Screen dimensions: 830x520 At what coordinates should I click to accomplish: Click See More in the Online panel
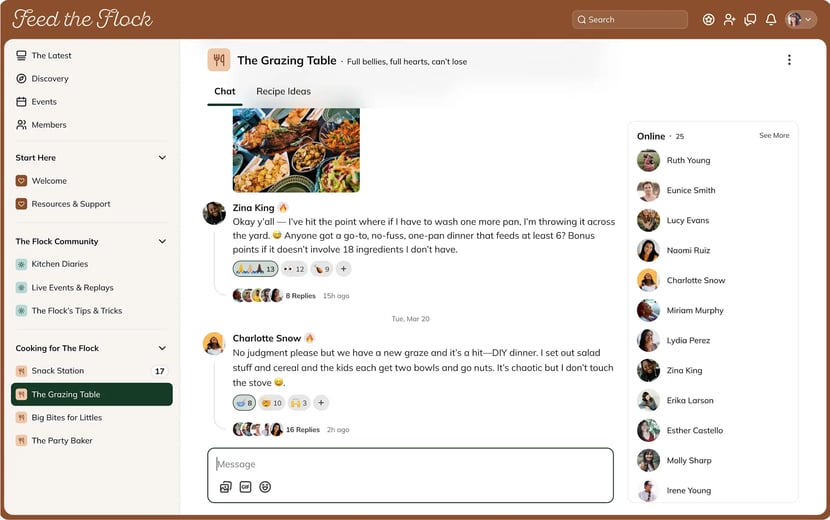[774, 136]
